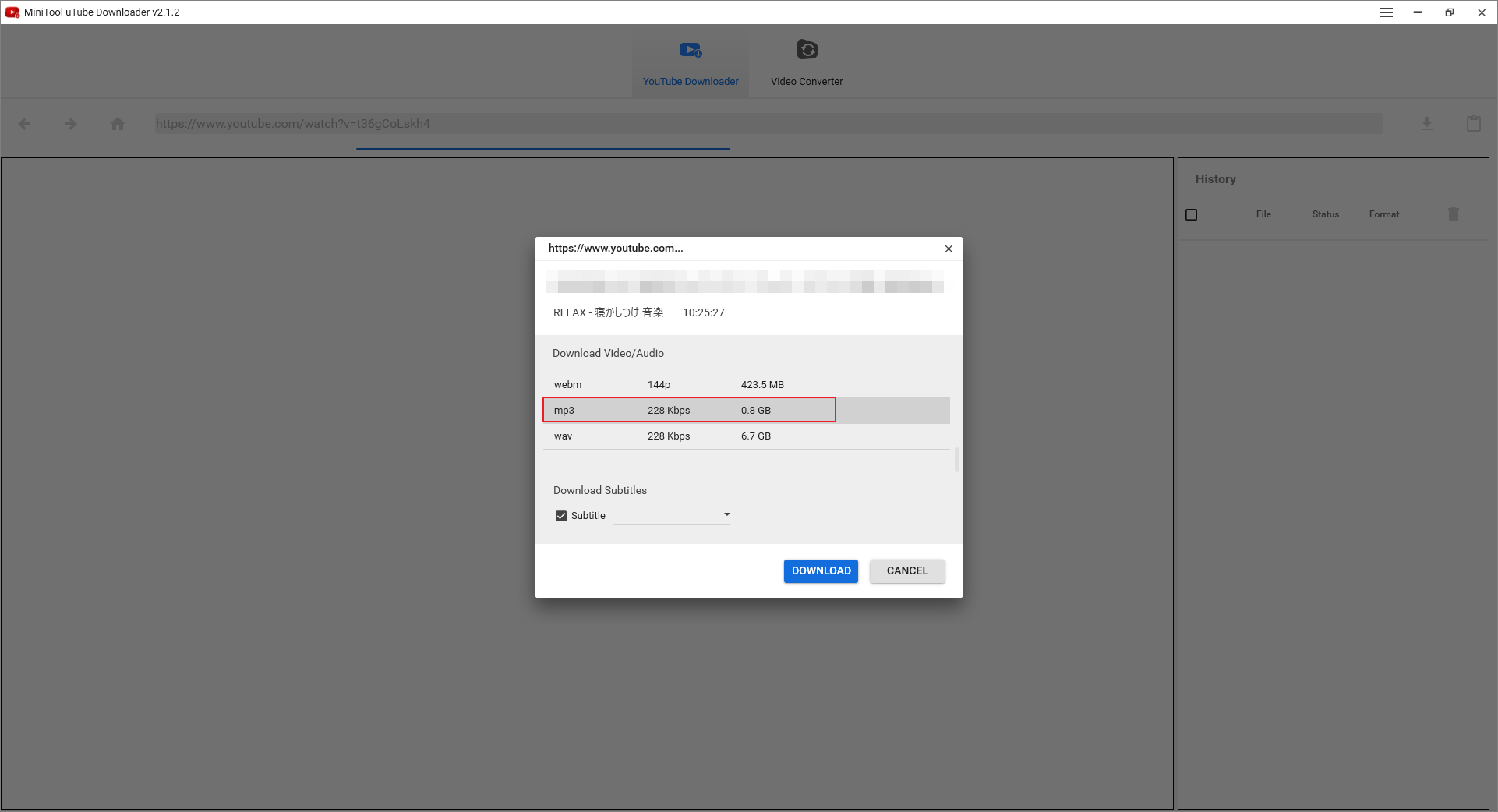Click the CANCEL button

pos(907,571)
